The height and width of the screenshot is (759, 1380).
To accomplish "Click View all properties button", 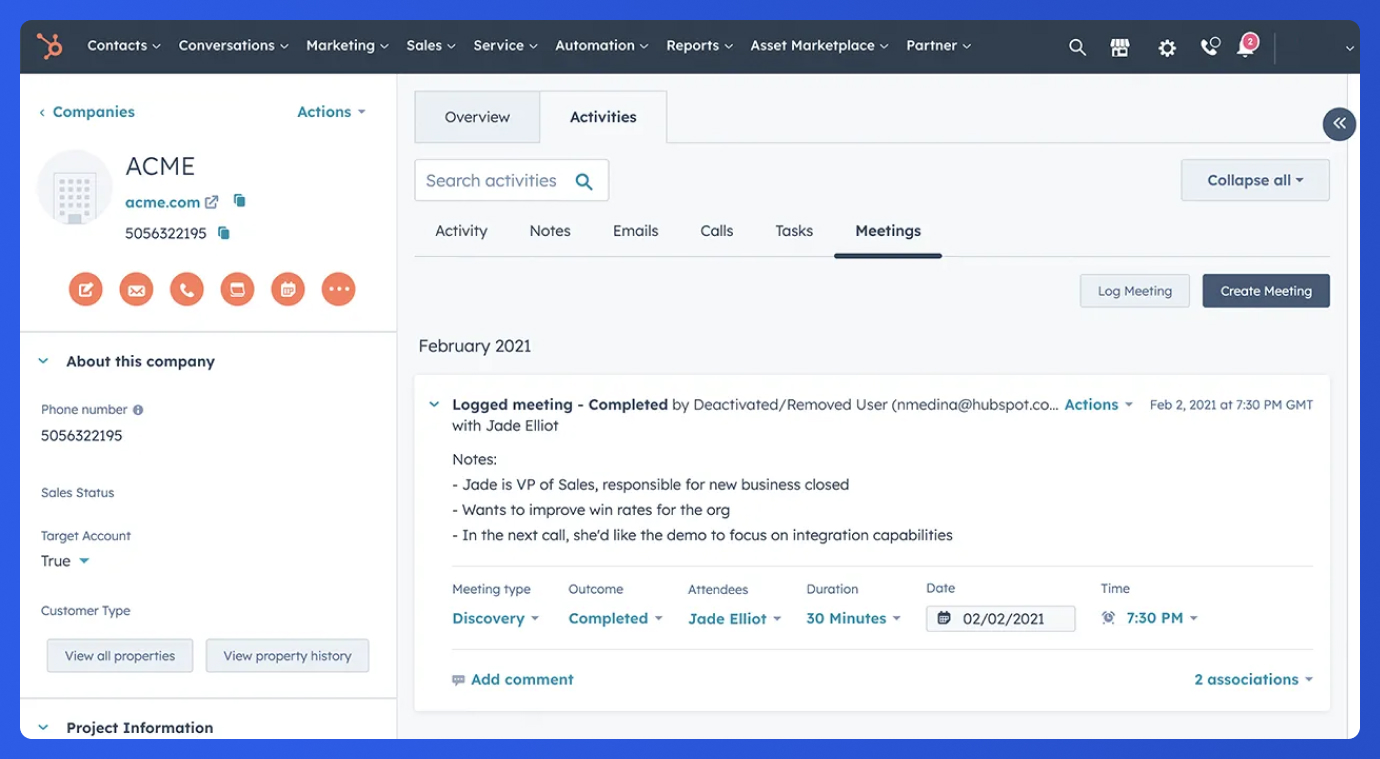I will [x=120, y=656].
